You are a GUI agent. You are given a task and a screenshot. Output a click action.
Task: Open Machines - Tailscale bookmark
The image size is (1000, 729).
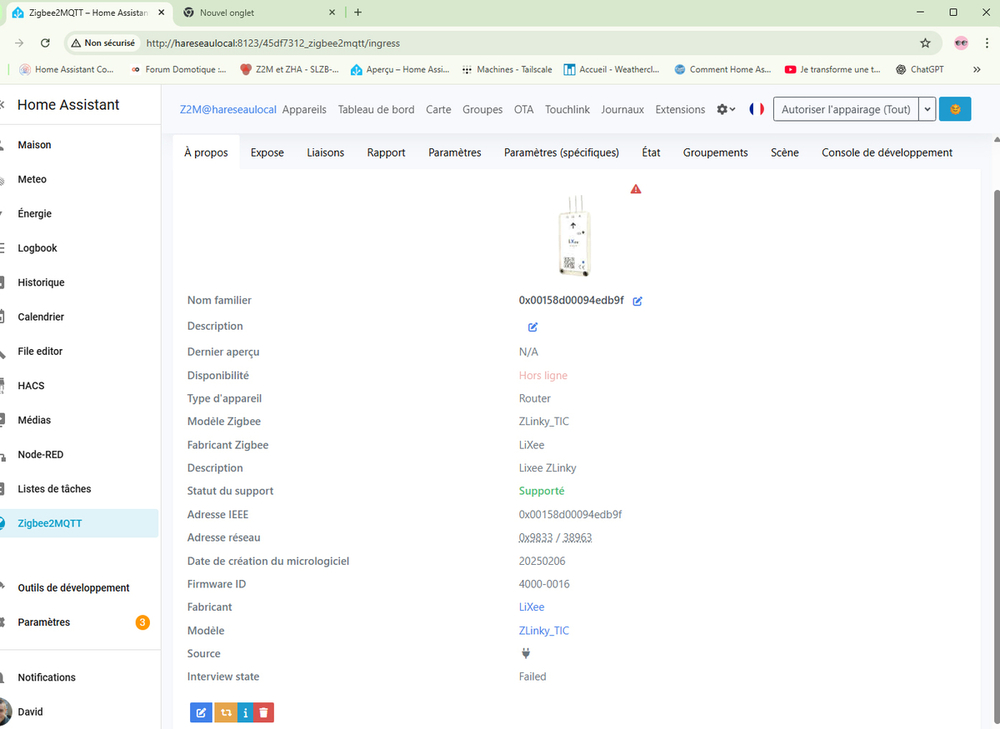(x=508, y=70)
